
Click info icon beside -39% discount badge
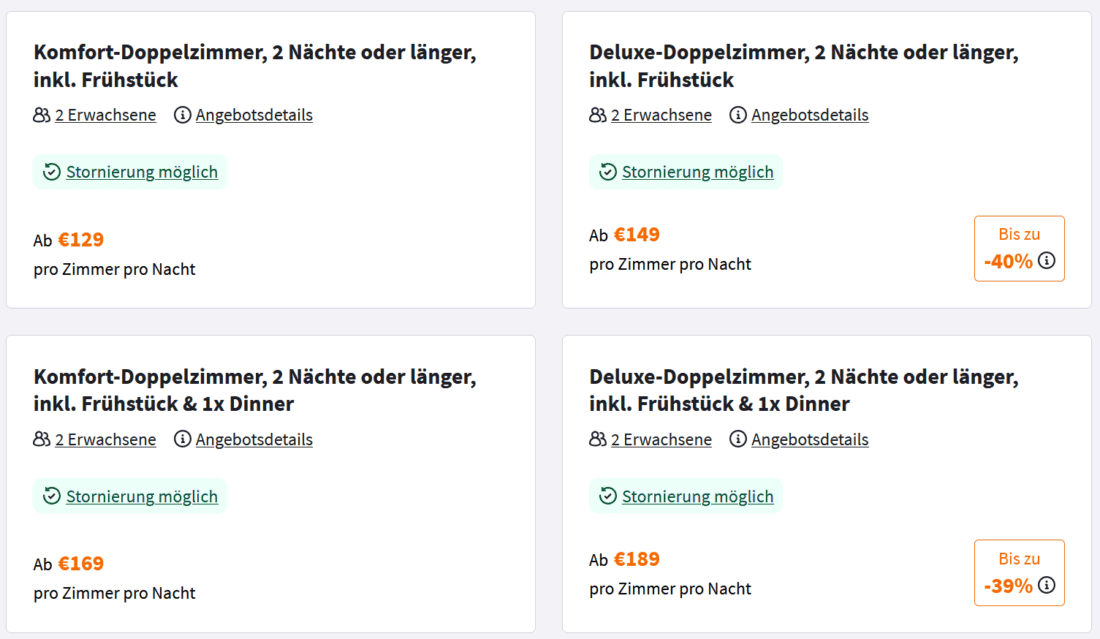coord(1047,586)
